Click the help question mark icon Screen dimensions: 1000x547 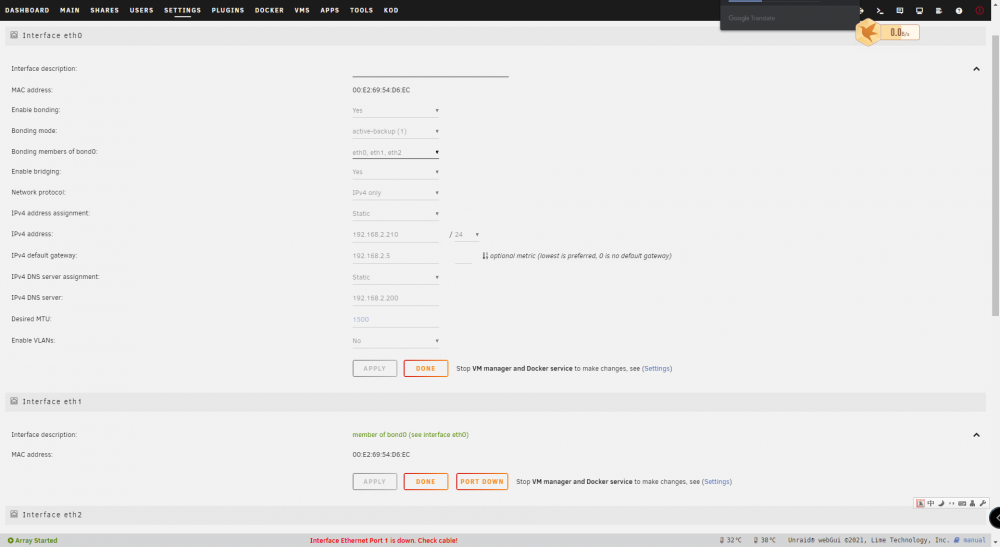point(959,11)
